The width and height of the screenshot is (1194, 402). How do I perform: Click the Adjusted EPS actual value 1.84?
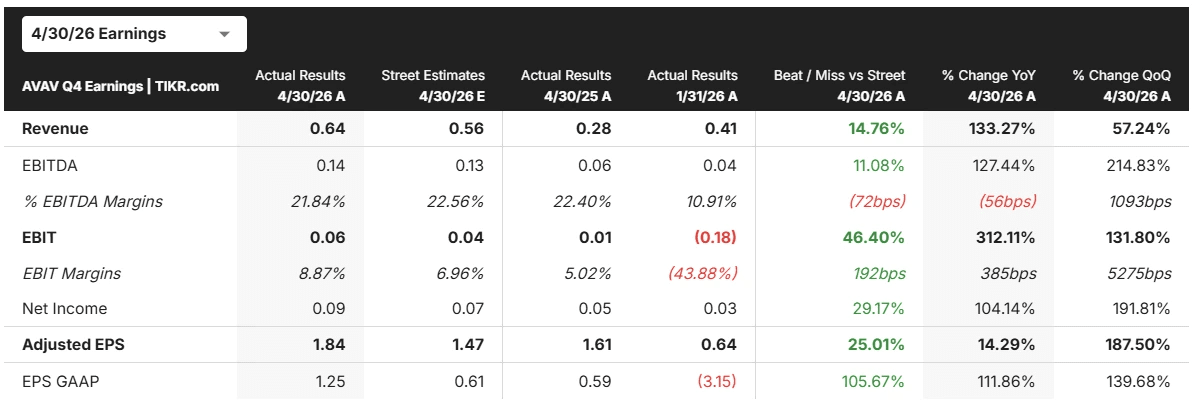click(x=330, y=344)
